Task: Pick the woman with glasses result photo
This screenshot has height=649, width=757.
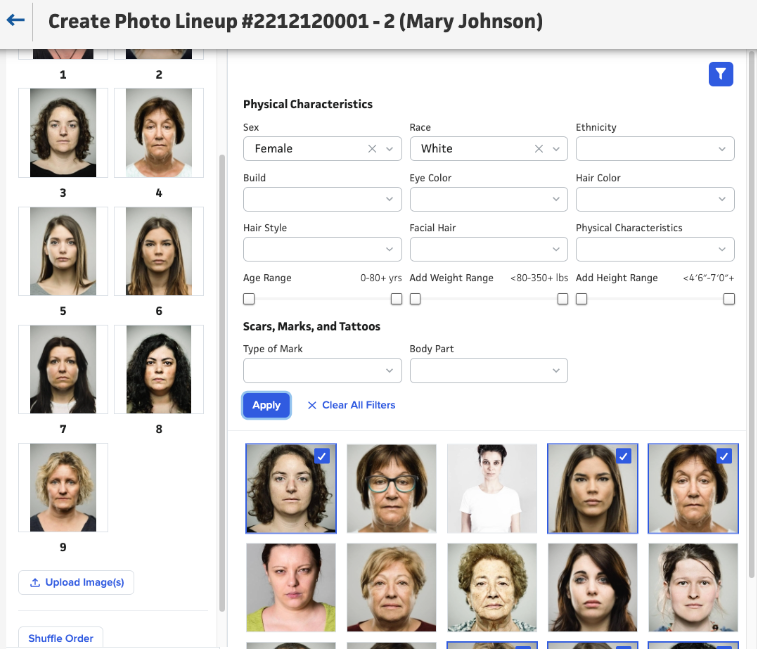Action: (392, 488)
